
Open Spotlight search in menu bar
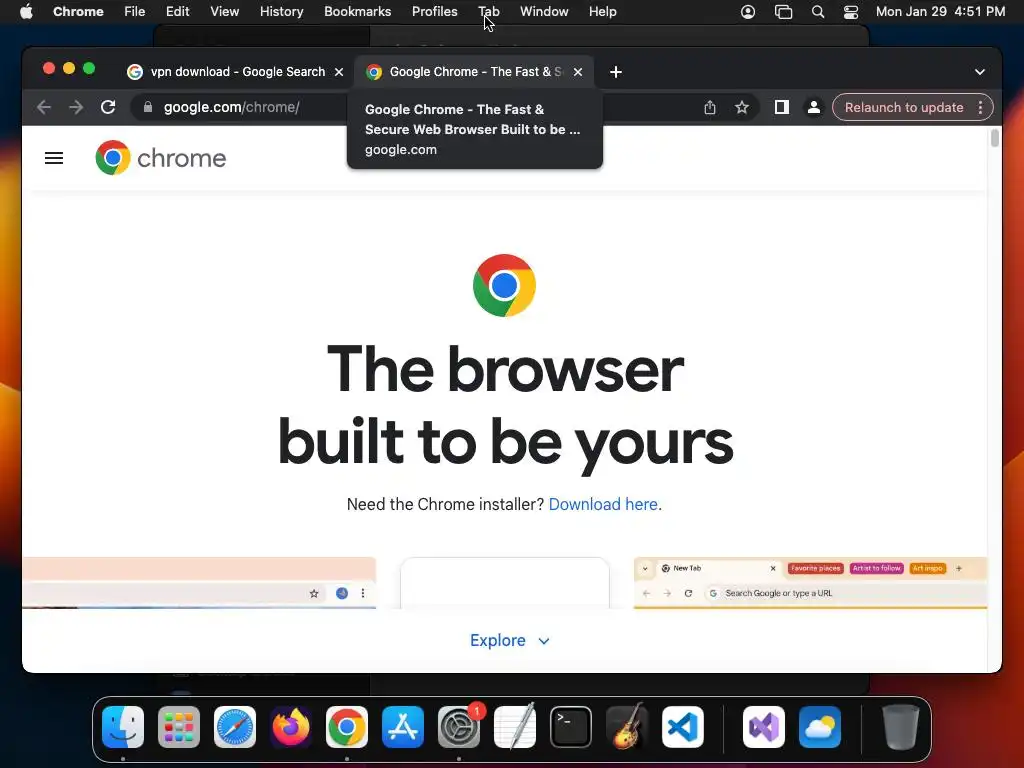(818, 12)
